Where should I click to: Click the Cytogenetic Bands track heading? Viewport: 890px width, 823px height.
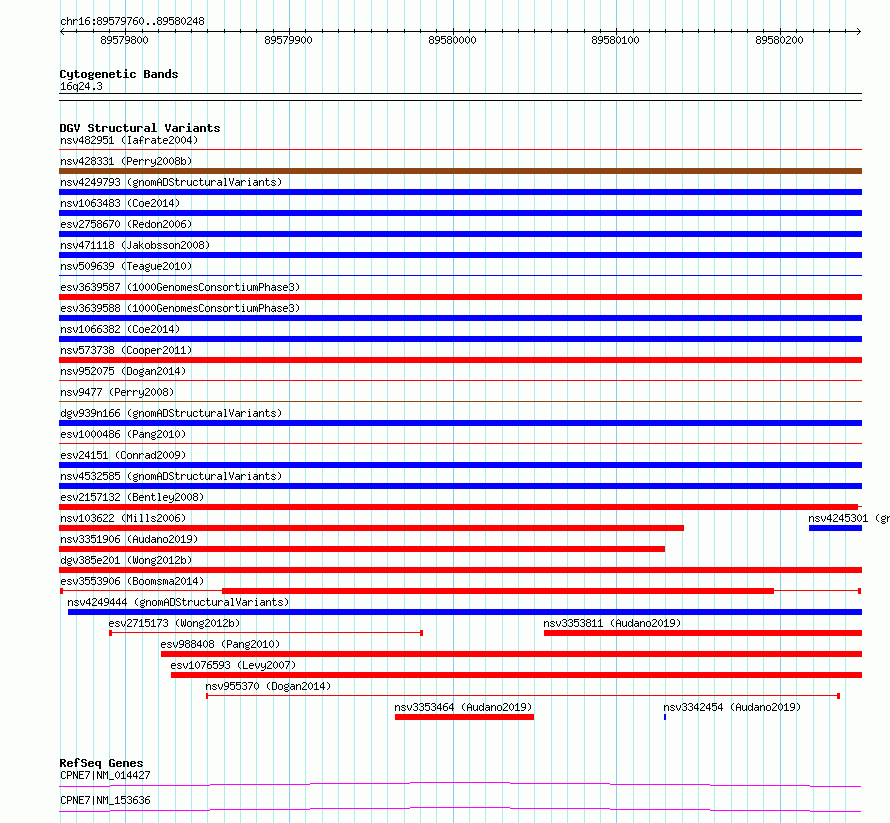pyautogui.click(x=119, y=74)
